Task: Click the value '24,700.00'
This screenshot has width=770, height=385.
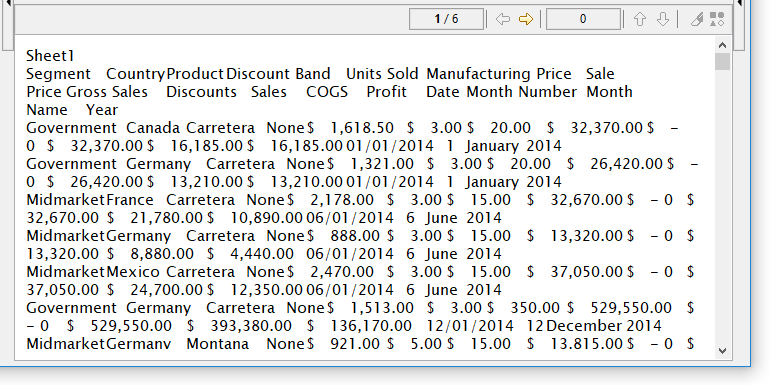Action: tap(166, 290)
